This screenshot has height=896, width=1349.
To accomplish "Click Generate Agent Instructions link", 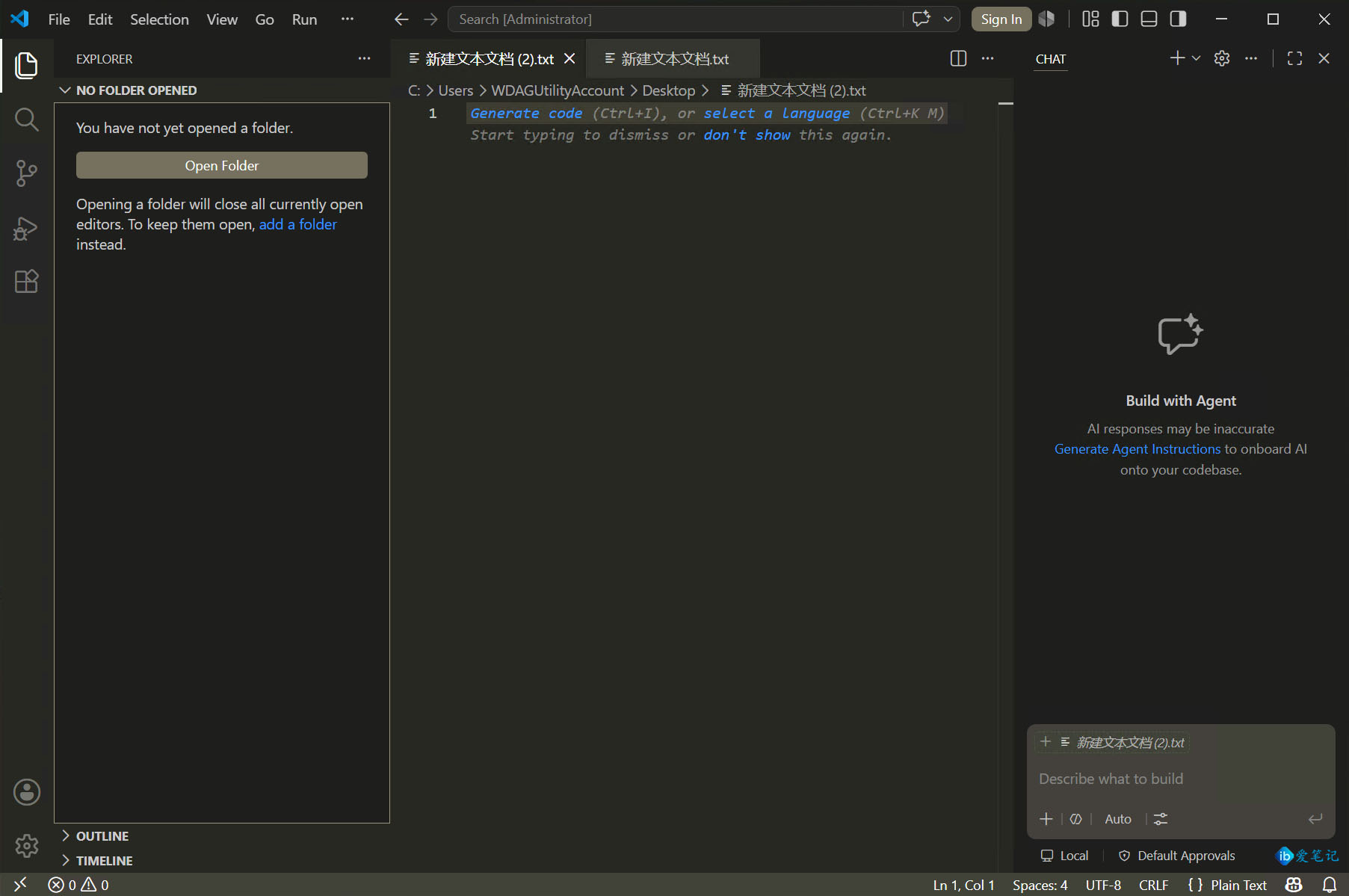I will coord(1137,449).
